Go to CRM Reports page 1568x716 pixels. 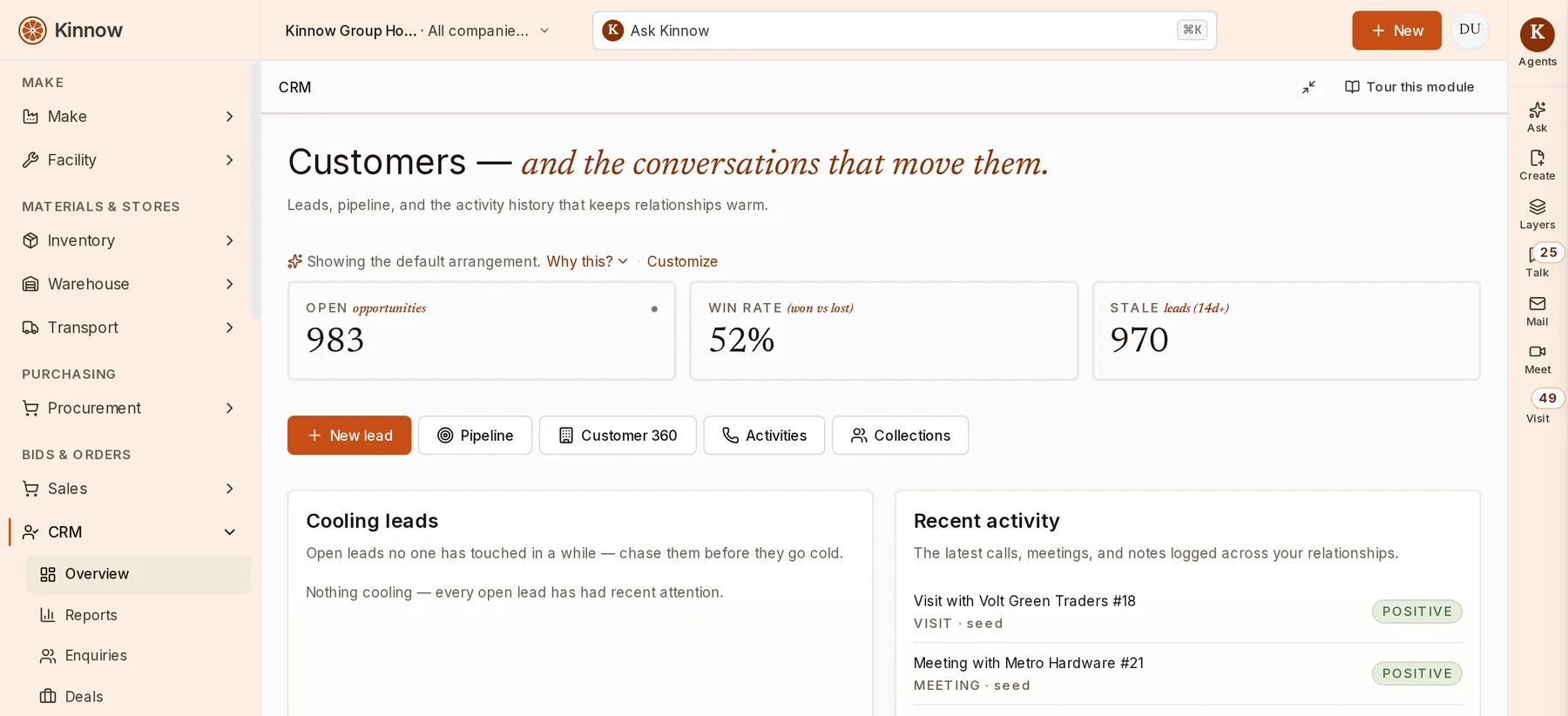tap(91, 615)
